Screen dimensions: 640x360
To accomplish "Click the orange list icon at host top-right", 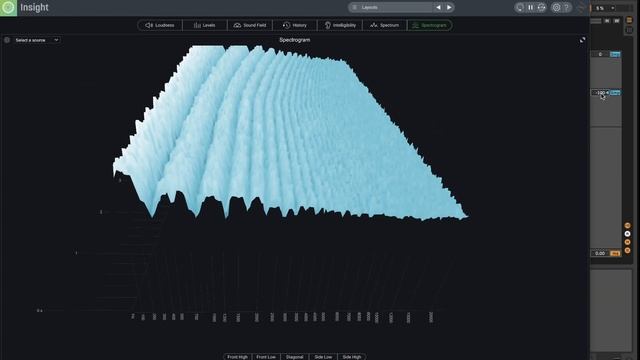I will click(x=629, y=20).
